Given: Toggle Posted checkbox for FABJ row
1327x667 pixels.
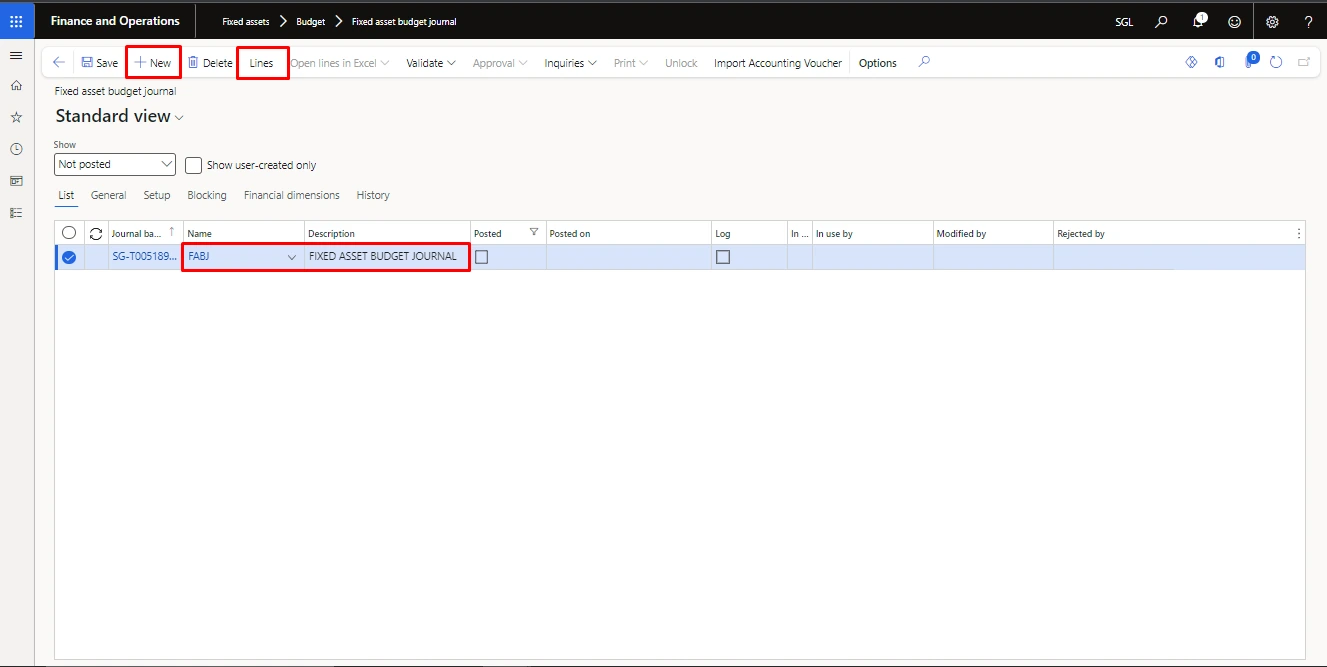Looking at the screenshot, I should [x=482, y=257].
